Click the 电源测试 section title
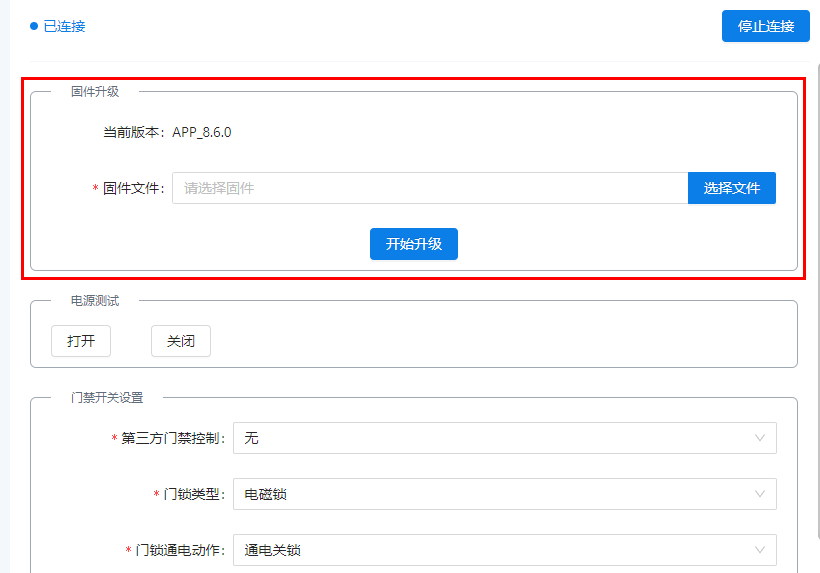Image resolution: width=820 pixels, height=573 pixels. 95,301
